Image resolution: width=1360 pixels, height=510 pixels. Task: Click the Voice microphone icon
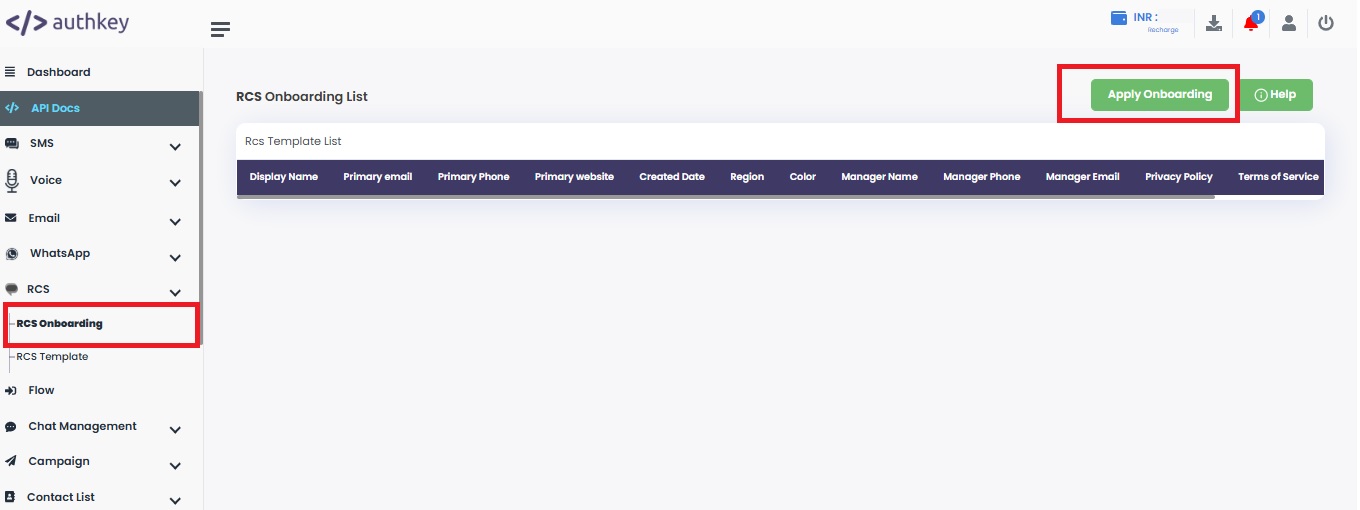coord(12,181)
